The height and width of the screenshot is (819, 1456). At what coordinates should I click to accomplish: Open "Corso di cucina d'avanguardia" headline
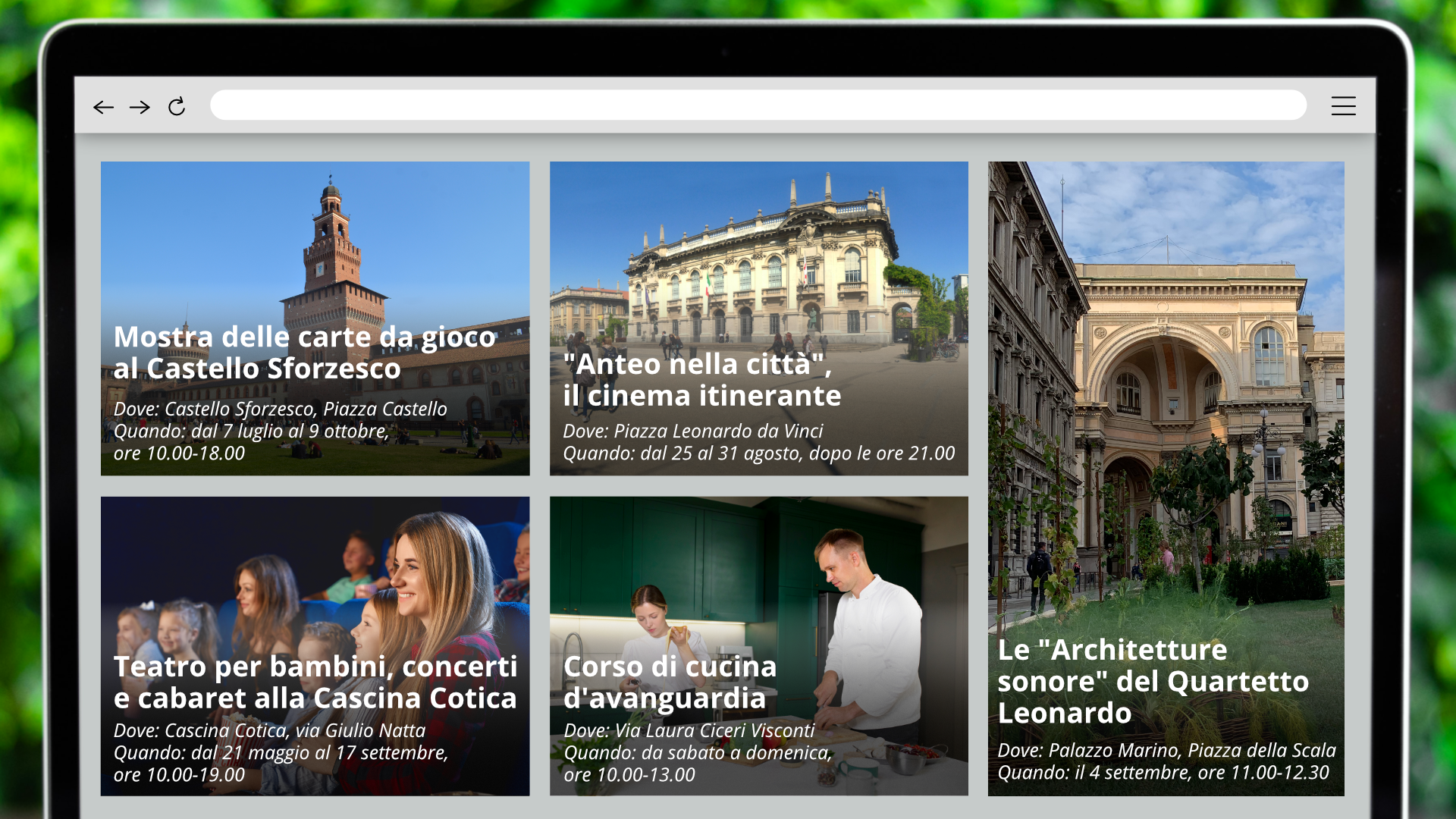[x=670, y=682]
